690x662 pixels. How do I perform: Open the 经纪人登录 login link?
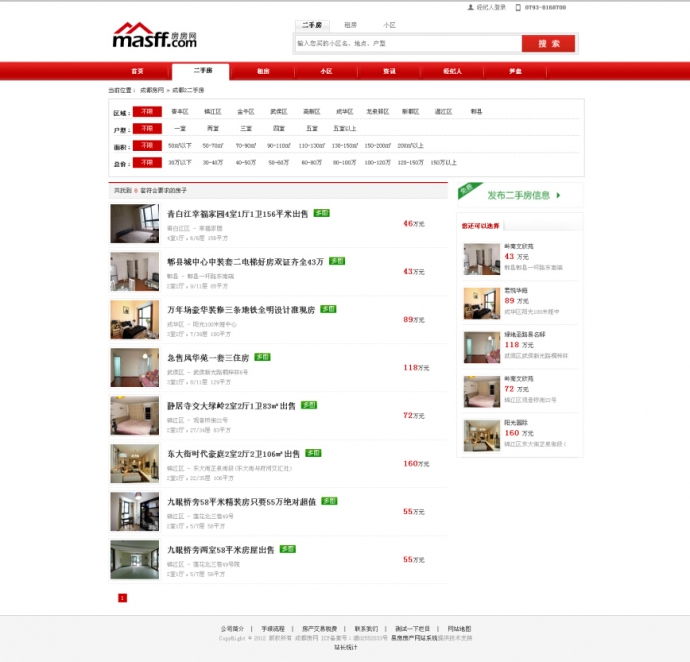pyautogui.click(x=491, y=7)
